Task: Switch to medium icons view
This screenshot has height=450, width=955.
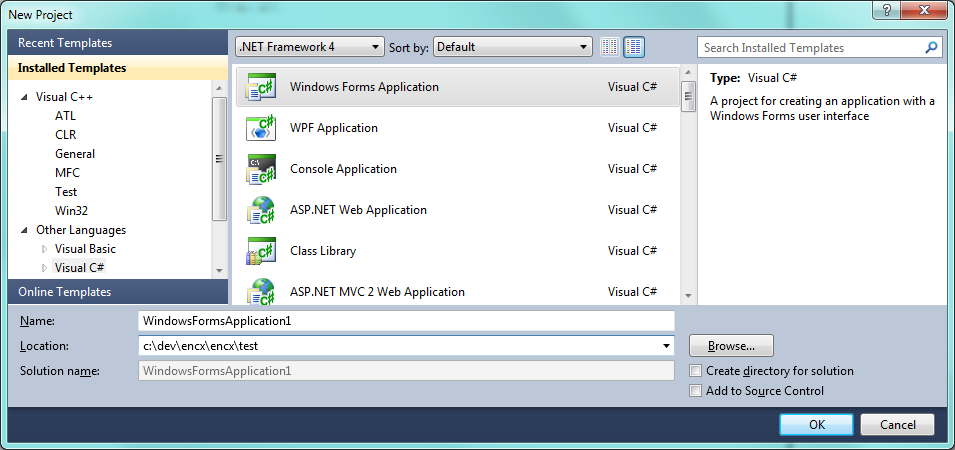Action: pos(635,47)
